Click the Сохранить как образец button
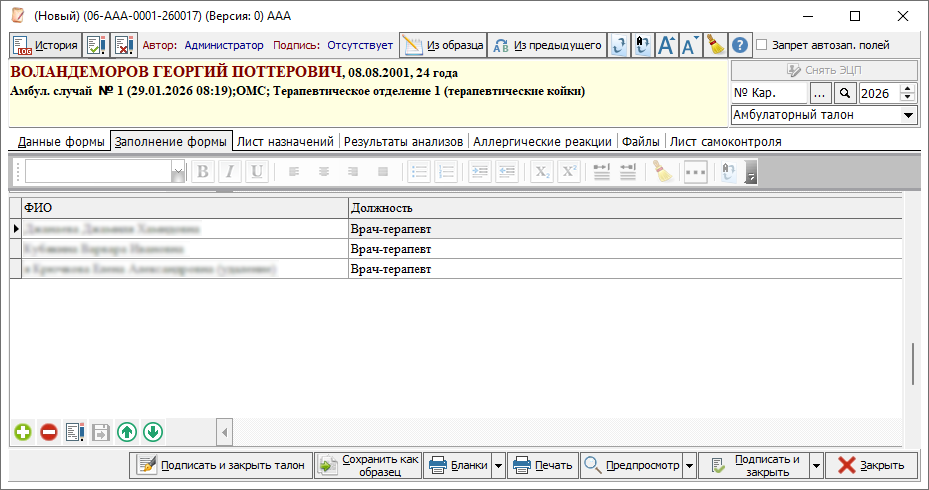Viewport: 929px width, 490px height. pyautogui.click(x=368, y=465)
